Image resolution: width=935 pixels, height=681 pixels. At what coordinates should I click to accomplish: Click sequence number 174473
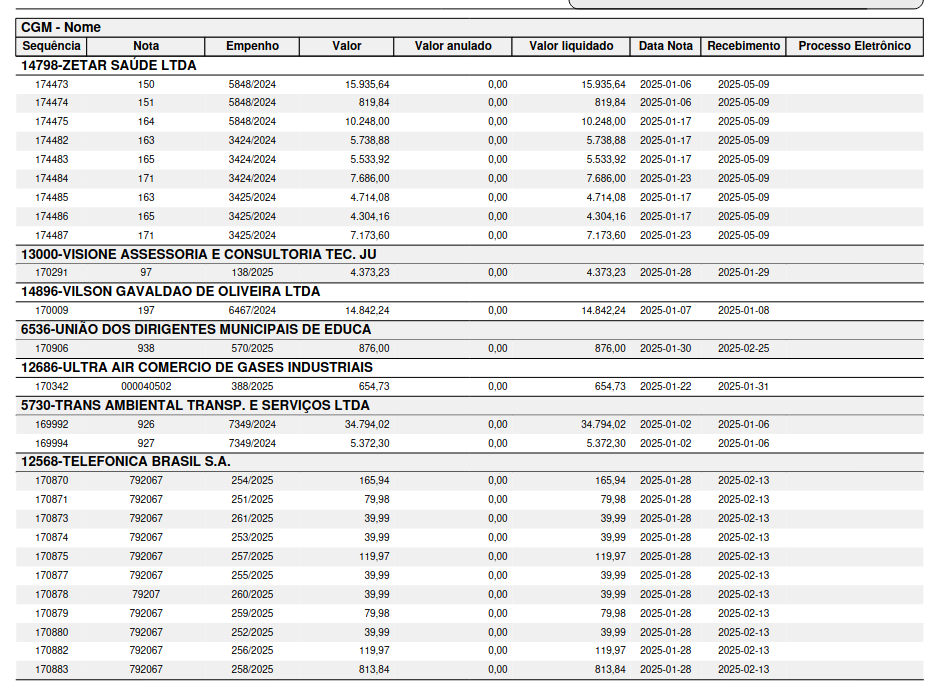[x=52, y=84]
